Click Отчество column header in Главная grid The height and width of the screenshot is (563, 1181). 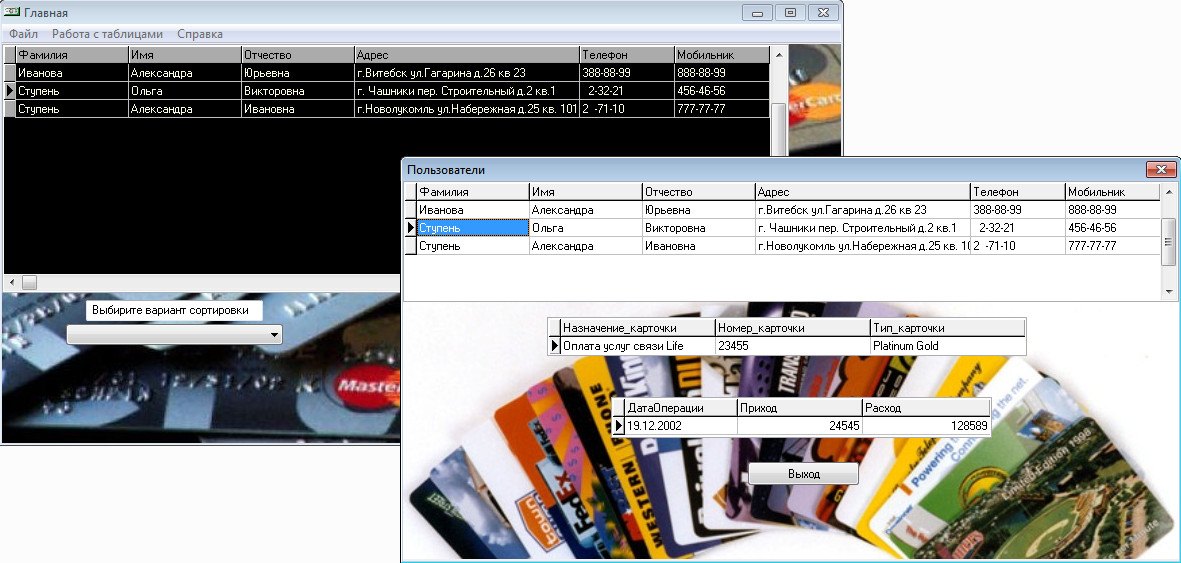(298, 55)
